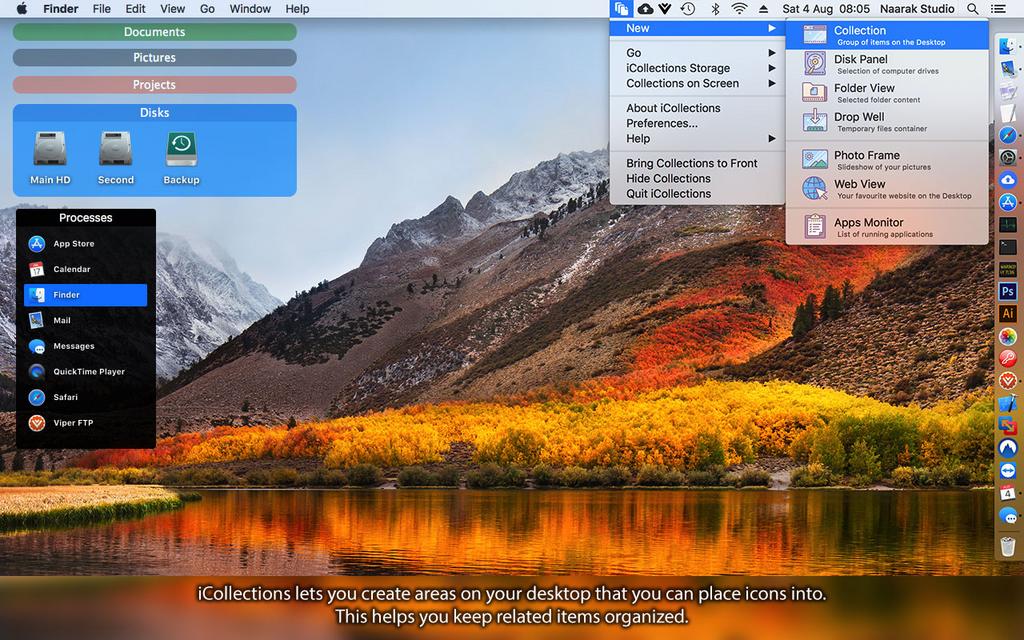
Task: Open Xcode hammer icon in Dock
Action: 1008,404
